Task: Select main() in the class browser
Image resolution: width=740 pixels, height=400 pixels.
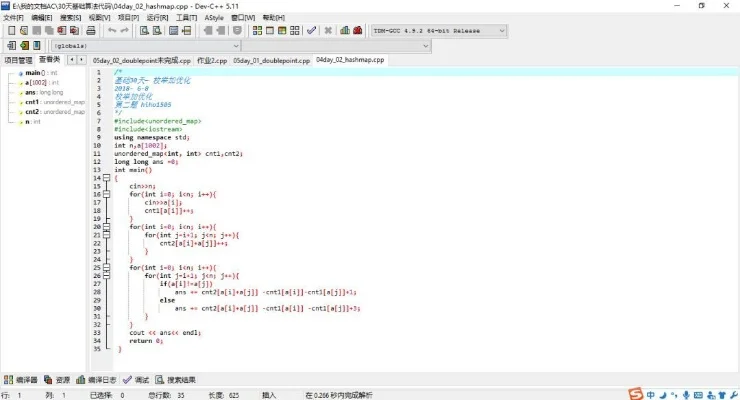Action: coord(41,73)
